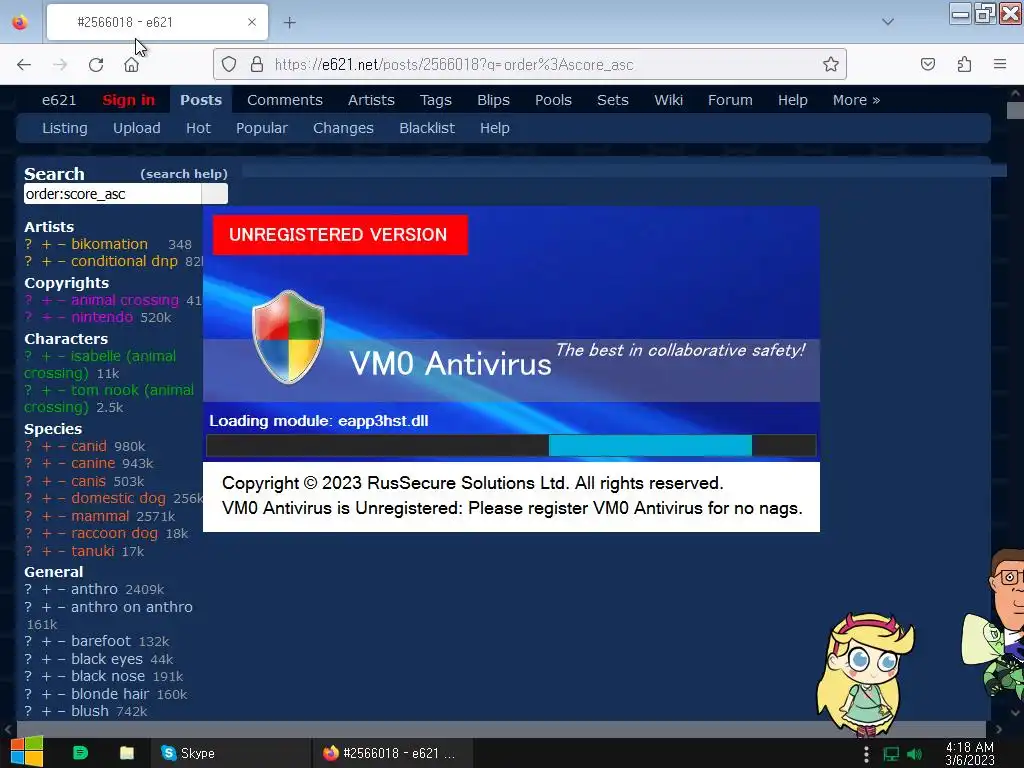Open the clock showing 4:18 AM
Screen dimensions: 1024x768
(x=970, y=753)
